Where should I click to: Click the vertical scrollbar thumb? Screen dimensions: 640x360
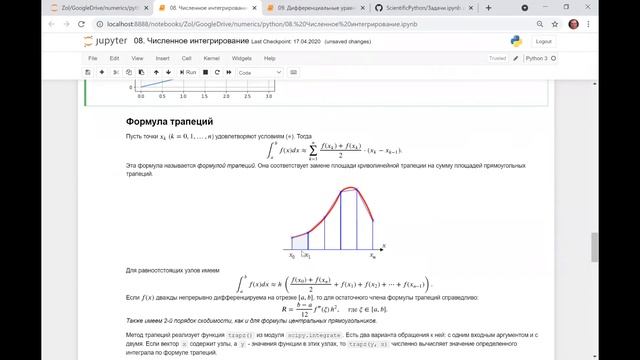[595, 247]
